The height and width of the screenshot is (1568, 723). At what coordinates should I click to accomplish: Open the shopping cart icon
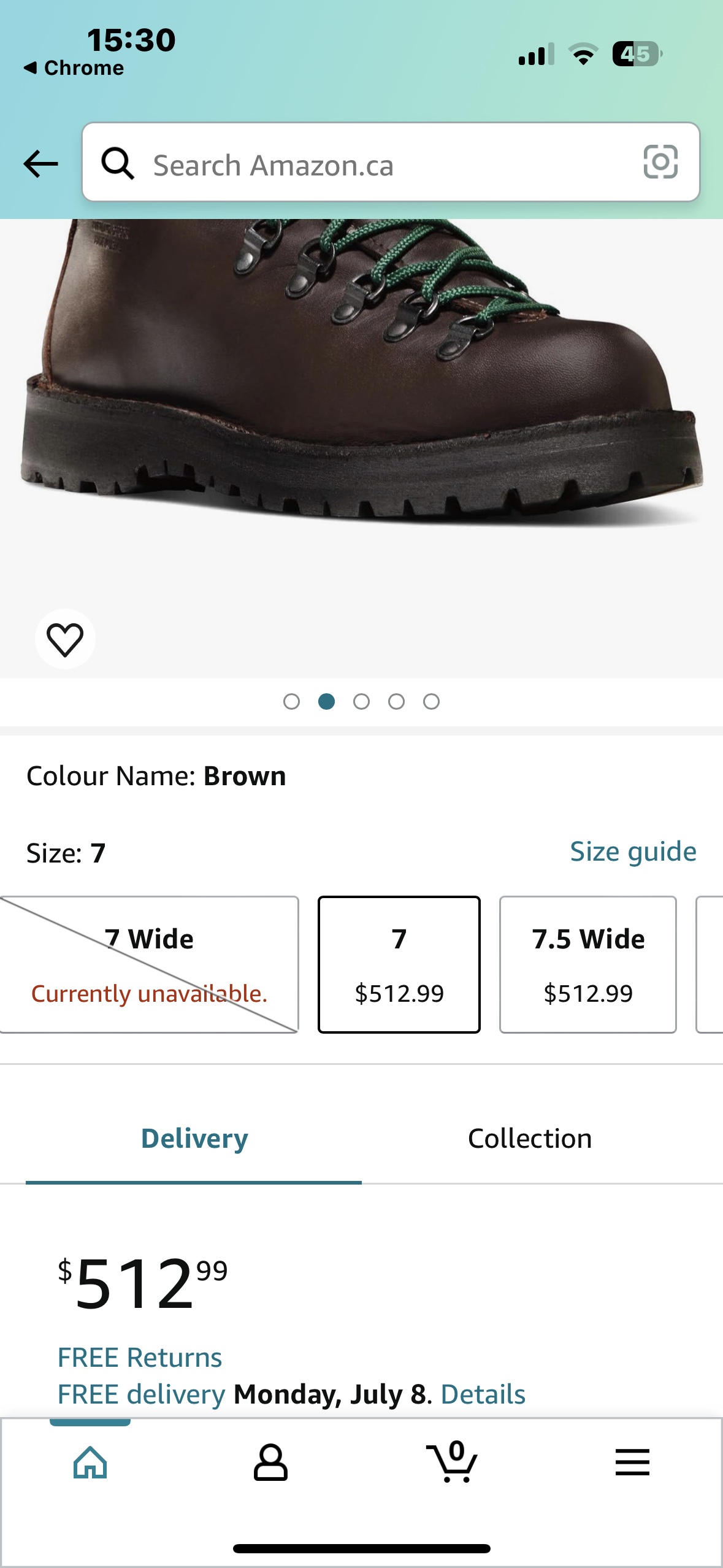452,1462
